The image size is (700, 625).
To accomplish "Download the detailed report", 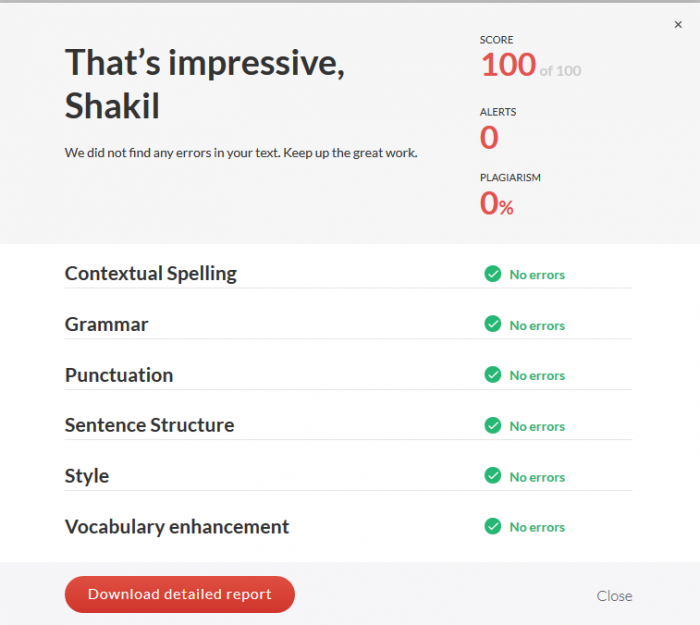I will (180, 594).
